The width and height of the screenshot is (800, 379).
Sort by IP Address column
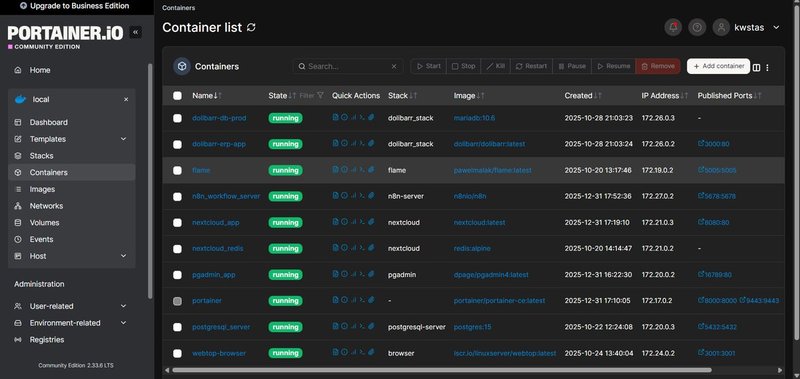[x=665, y=95]
